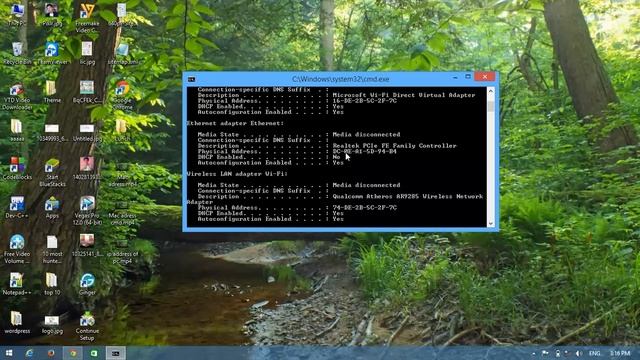This screenshot has height=360, width=640.
Task: Click 'Microsoft Wi-Fi Direct Virtual Adapter' text
Action: point(404,95)
